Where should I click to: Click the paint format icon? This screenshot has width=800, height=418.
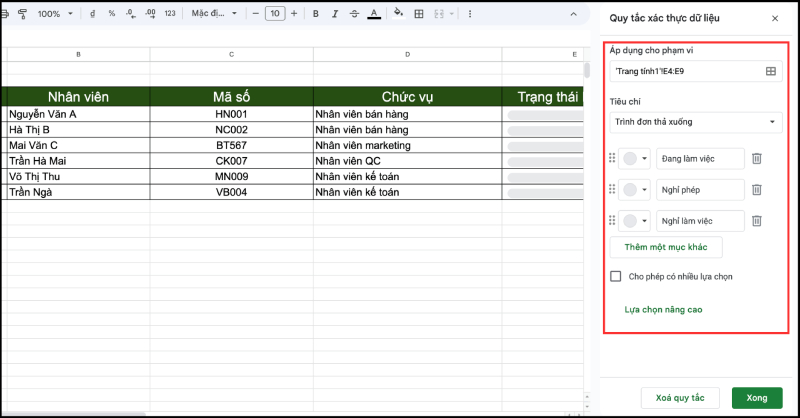click(x=22, y=14)
